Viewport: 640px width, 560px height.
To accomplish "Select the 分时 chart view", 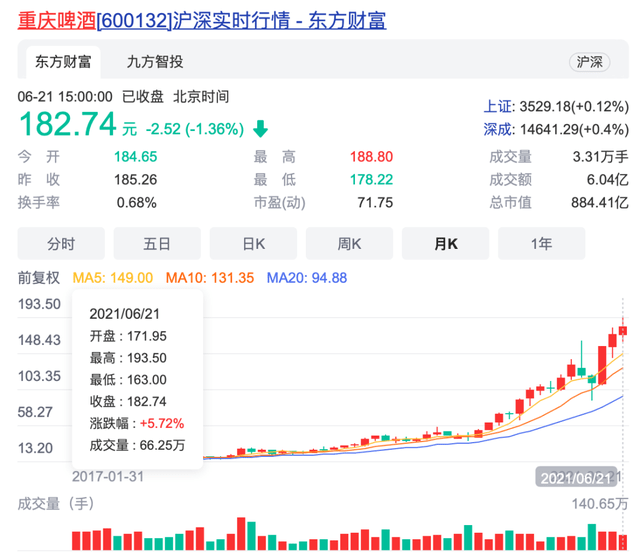I will 61,244.
